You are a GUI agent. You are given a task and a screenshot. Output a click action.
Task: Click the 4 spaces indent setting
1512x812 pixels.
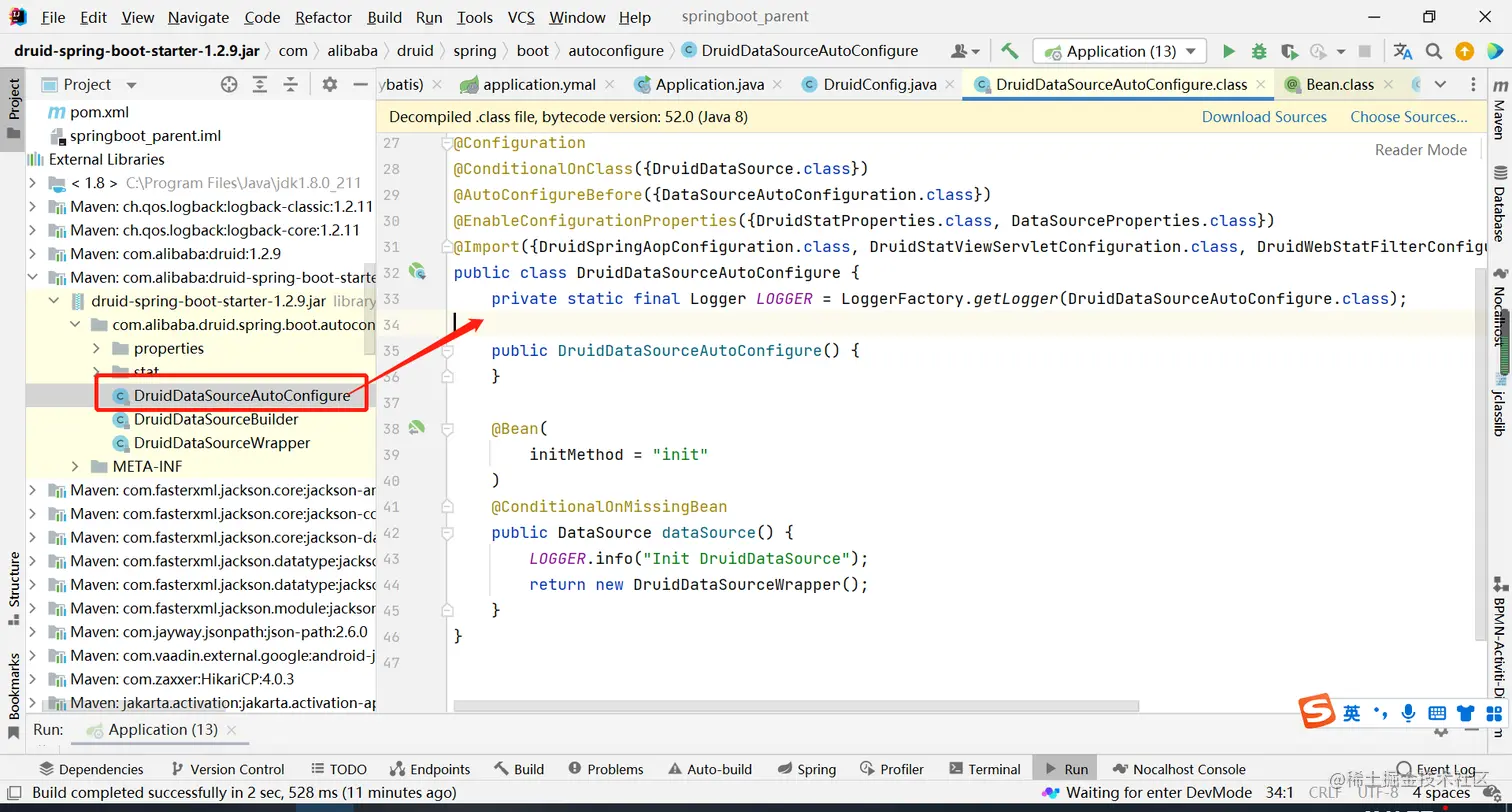coord(1441,793)
